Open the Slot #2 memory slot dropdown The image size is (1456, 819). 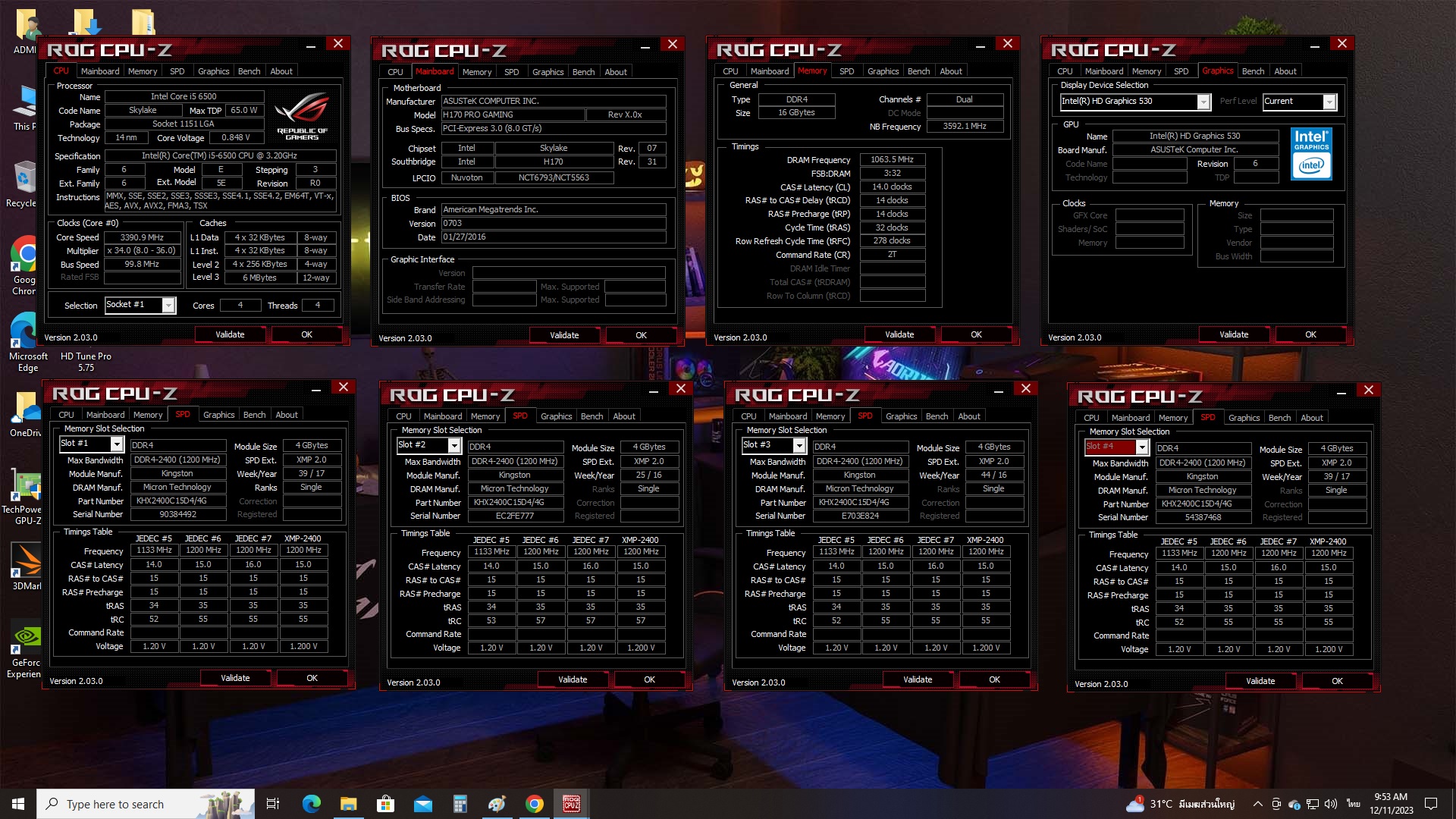(x=454, y=446)
